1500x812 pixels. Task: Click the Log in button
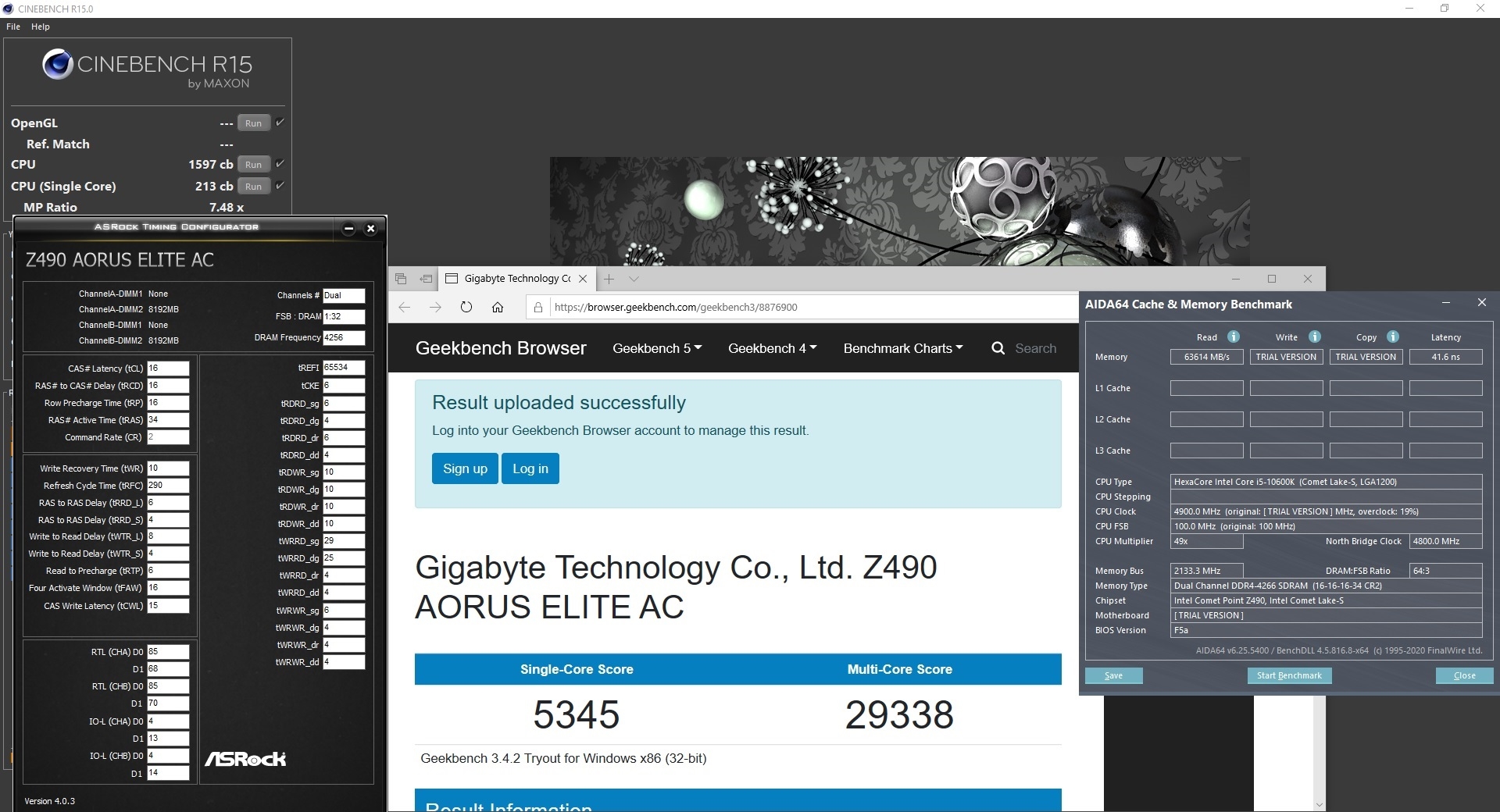pyautogui.click(x=530, y=468)
